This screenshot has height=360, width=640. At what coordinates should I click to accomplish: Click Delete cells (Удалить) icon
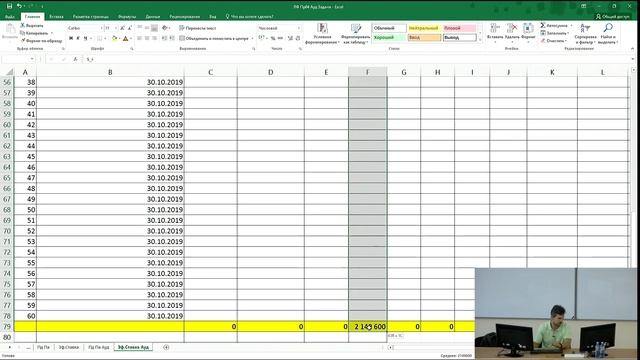click(512, 28)
